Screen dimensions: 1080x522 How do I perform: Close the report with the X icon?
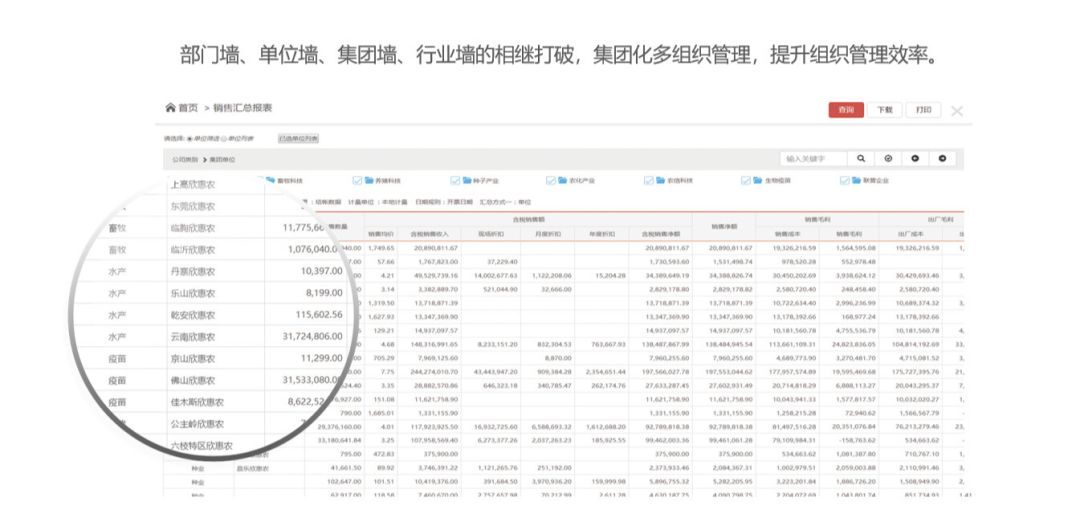[957, 111]
